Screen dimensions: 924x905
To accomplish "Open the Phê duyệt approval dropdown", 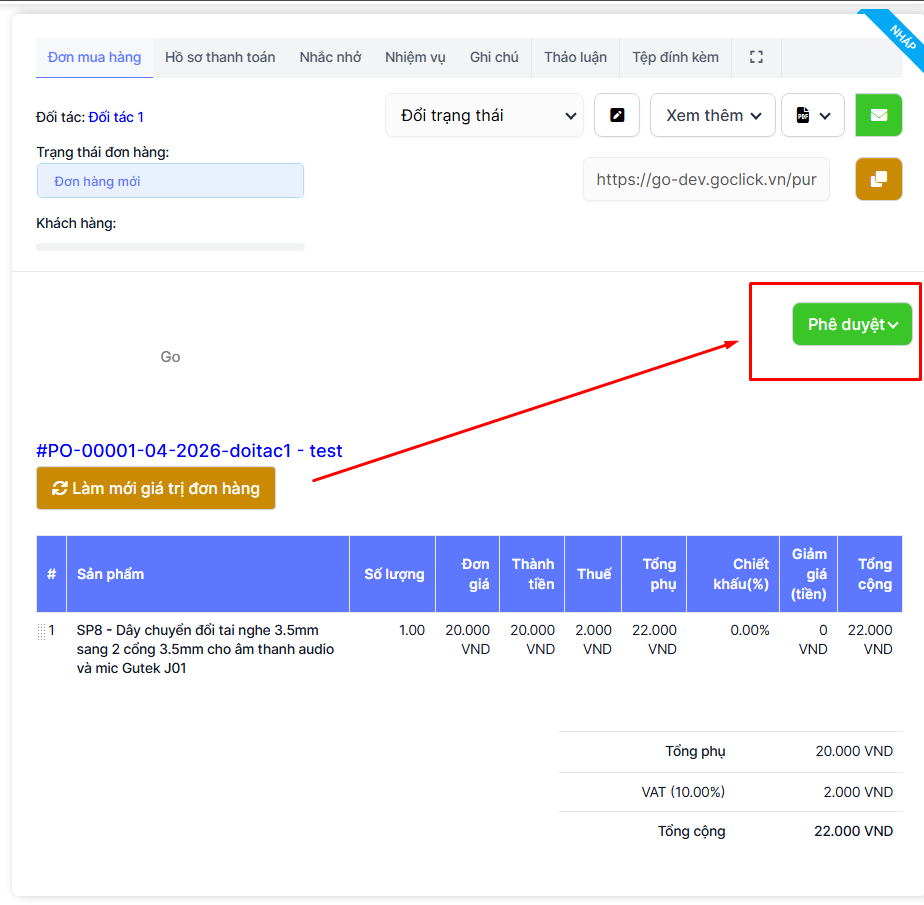I will coord(852,325).
